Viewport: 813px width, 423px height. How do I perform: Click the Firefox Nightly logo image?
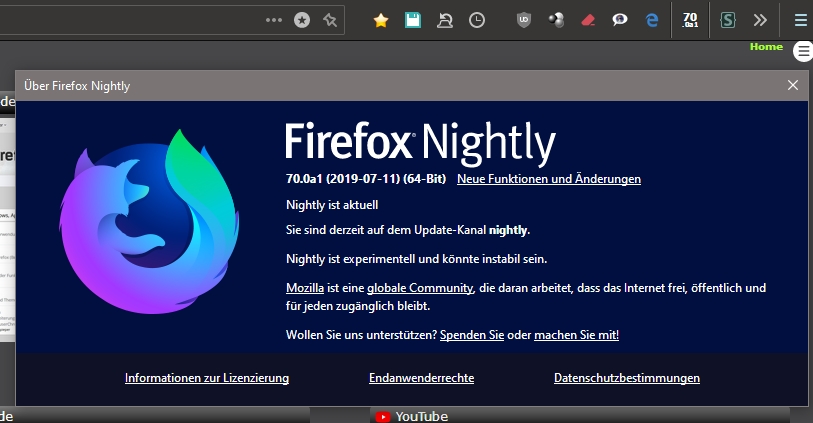click(x=149, y=222)
